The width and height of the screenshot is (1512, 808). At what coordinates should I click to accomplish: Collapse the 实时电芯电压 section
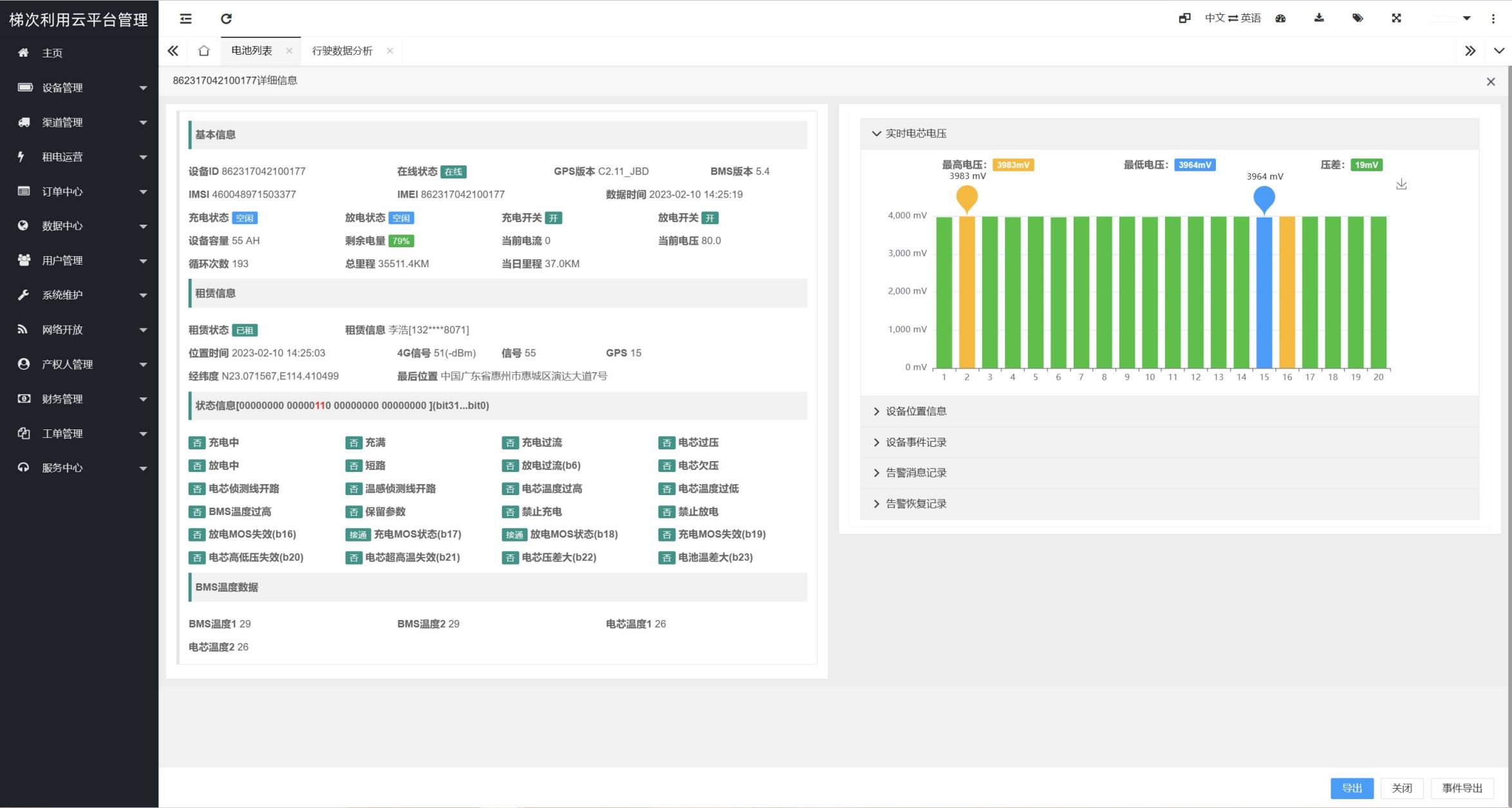tap(1170, 133)
